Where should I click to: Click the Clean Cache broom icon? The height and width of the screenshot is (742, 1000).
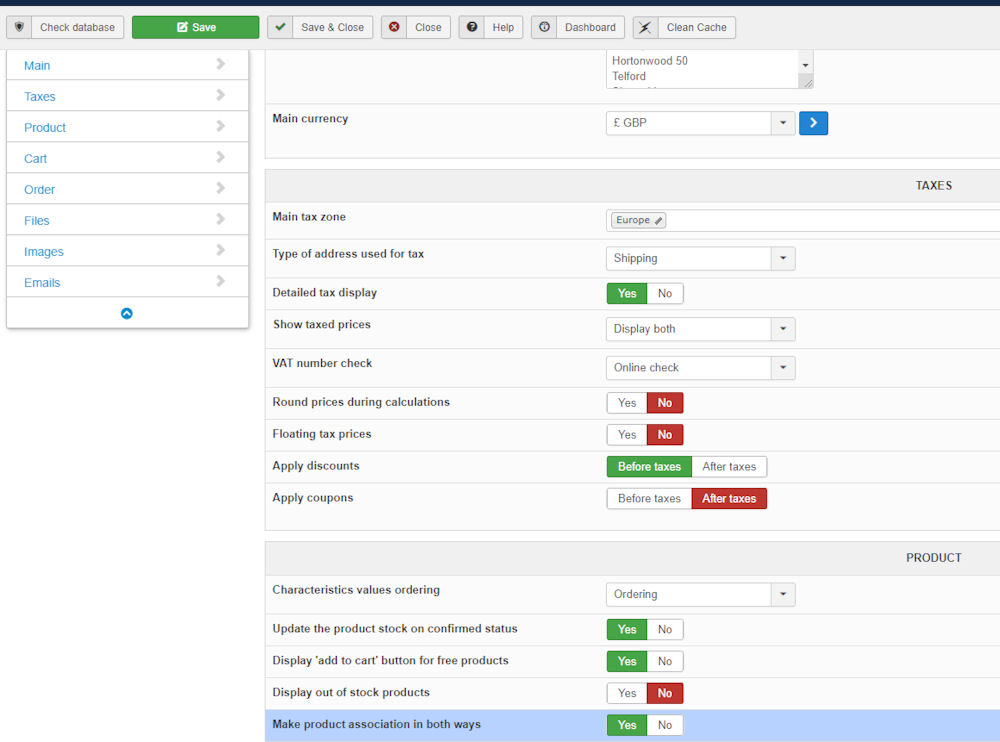click(645, 27)
